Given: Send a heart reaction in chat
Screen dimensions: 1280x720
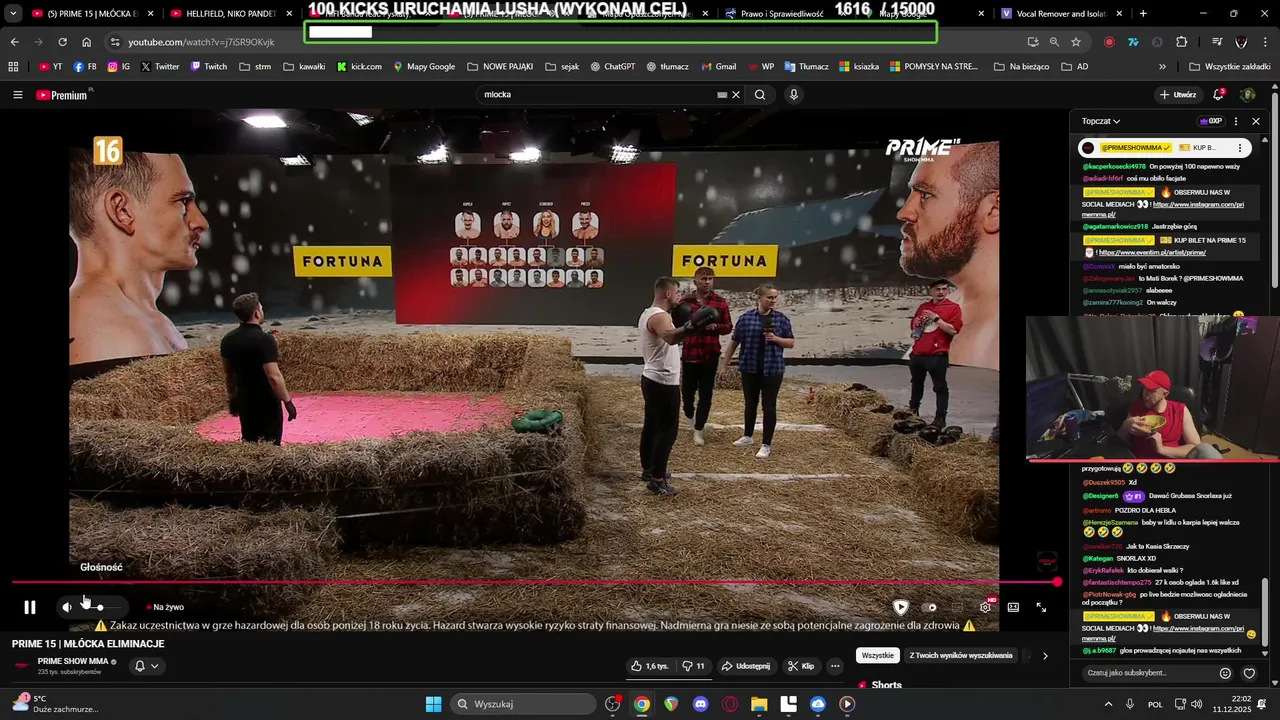Looking at the screenshot, I should tap(1249, 673).
